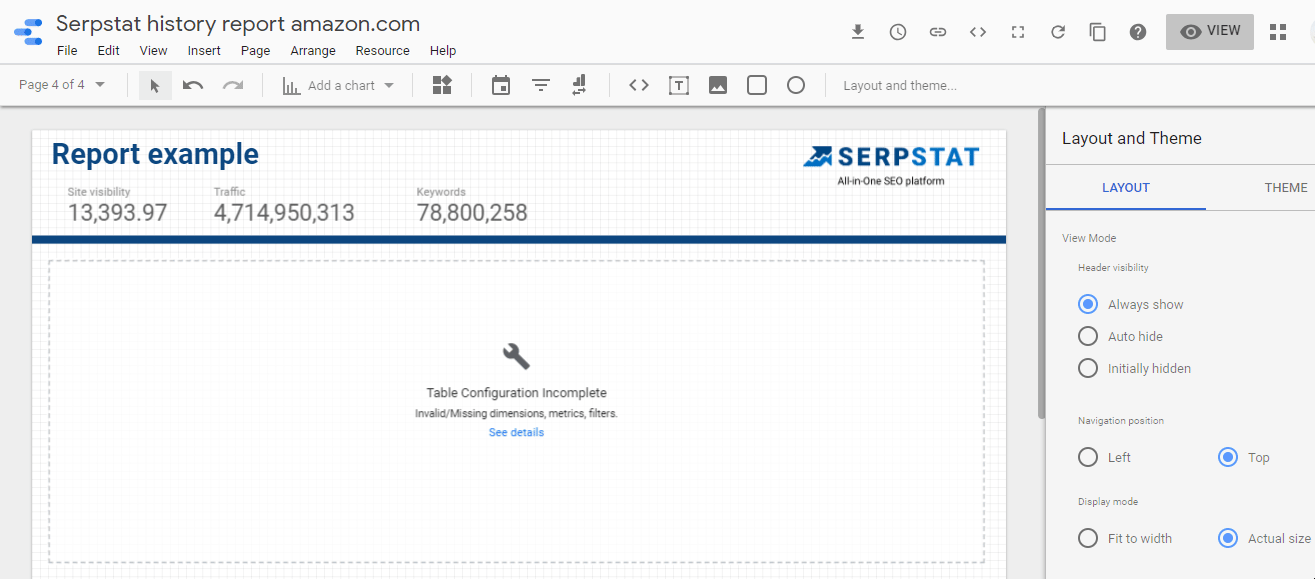Select the rectangle shape tool
Image resolution: width=1315 pixels, height=579 pixels.
(757, 85)
